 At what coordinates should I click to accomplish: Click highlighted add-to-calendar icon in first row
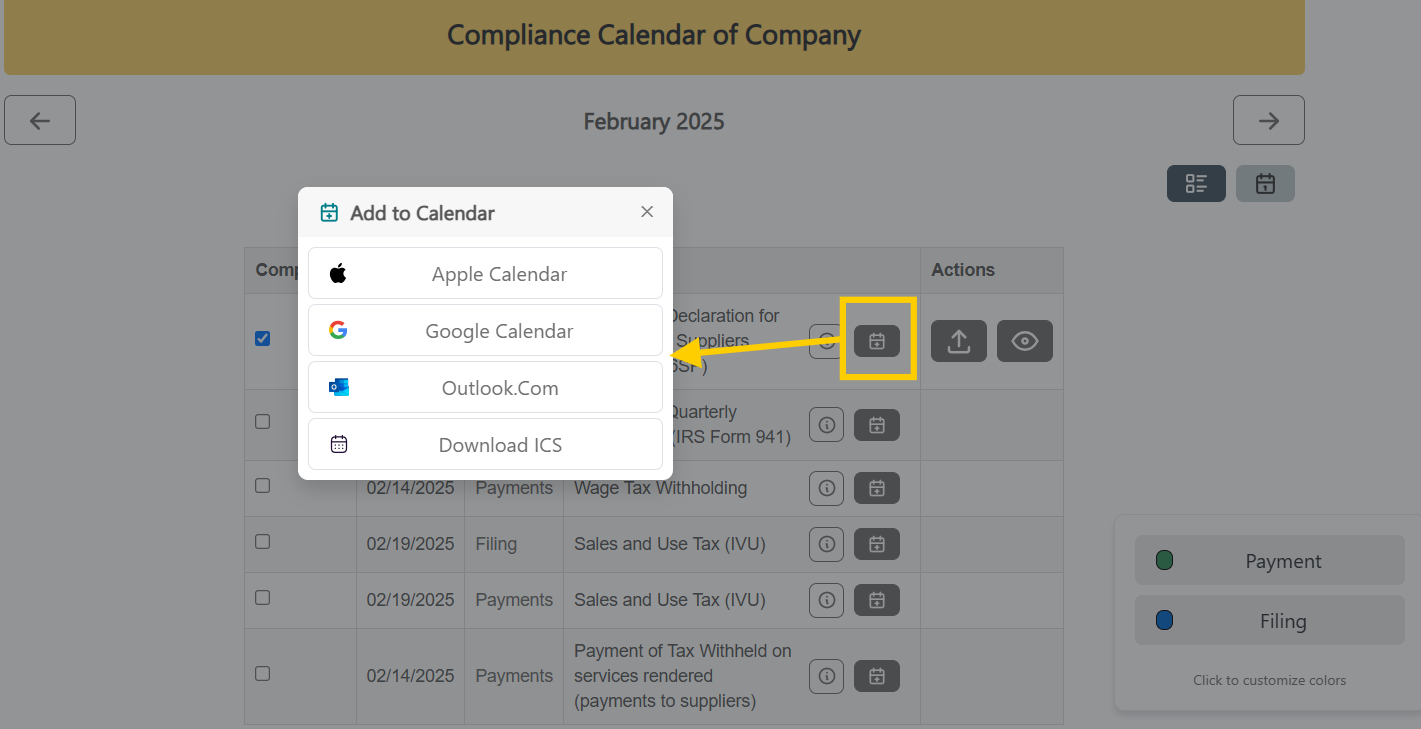(x=877, y=341)
